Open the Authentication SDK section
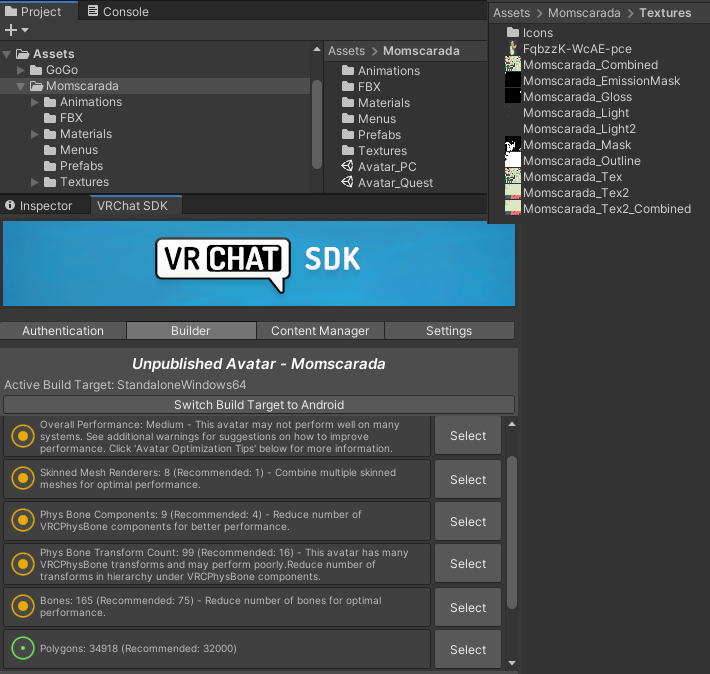The width and height of the screenshot is (710, 674). 63,331
